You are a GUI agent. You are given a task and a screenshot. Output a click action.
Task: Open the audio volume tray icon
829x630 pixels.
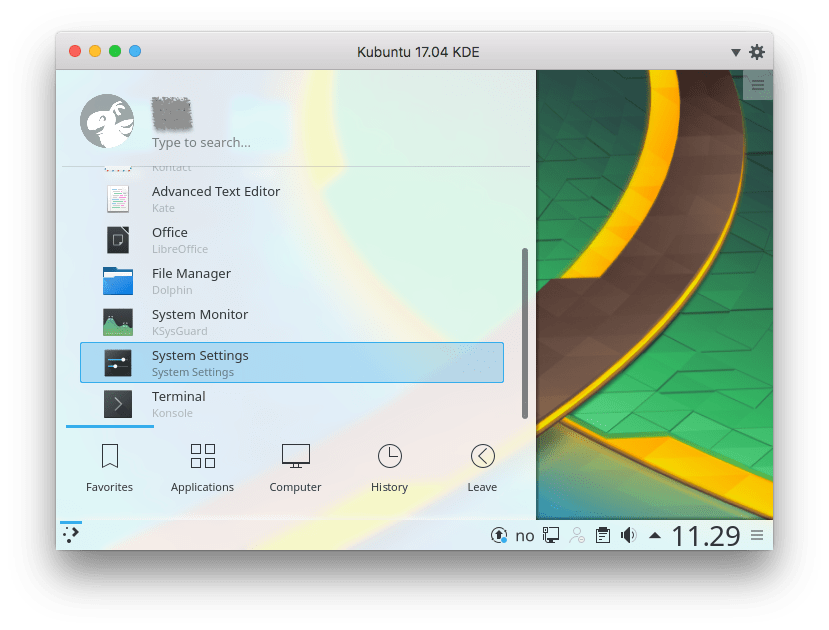pyautogui.click(x=629, y=535)
